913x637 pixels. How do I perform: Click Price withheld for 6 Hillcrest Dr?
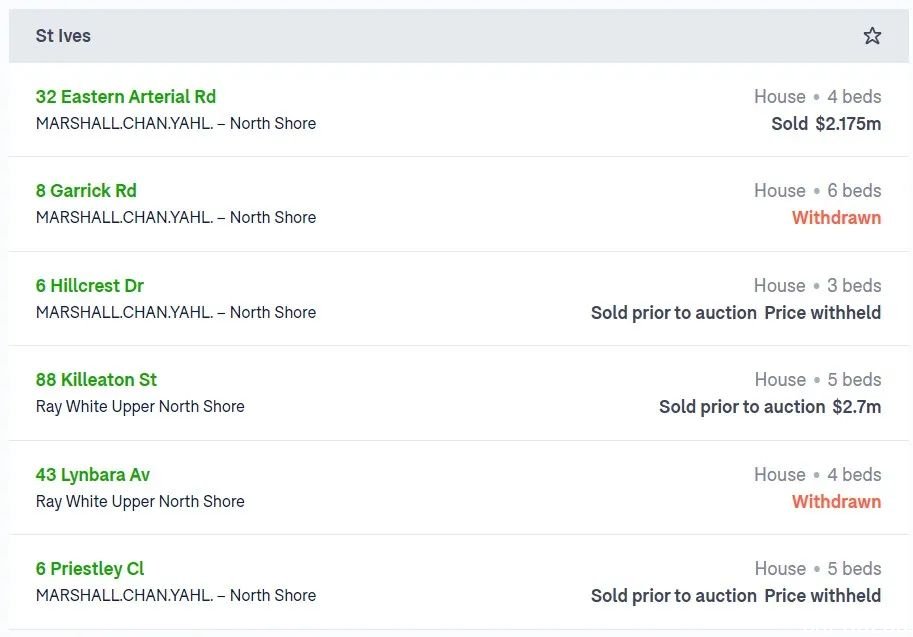(x=822, y=313)
